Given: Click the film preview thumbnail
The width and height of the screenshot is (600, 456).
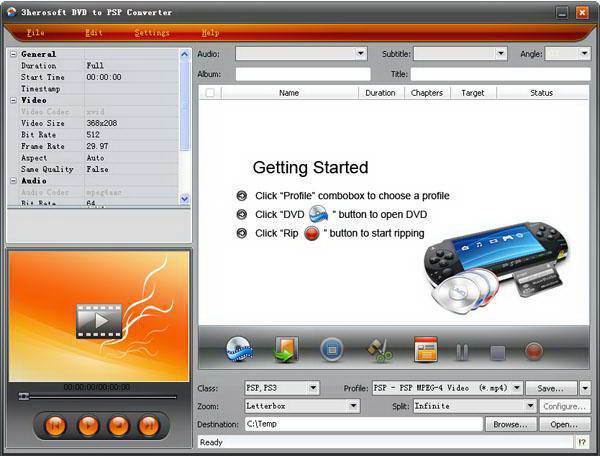Looking at the screenshot, I should 99,321.
